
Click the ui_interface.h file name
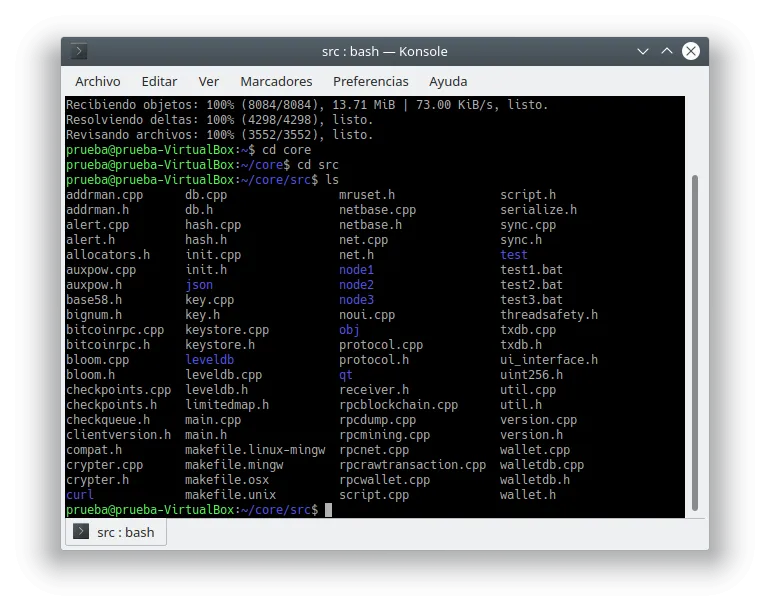tap(549, 360)
